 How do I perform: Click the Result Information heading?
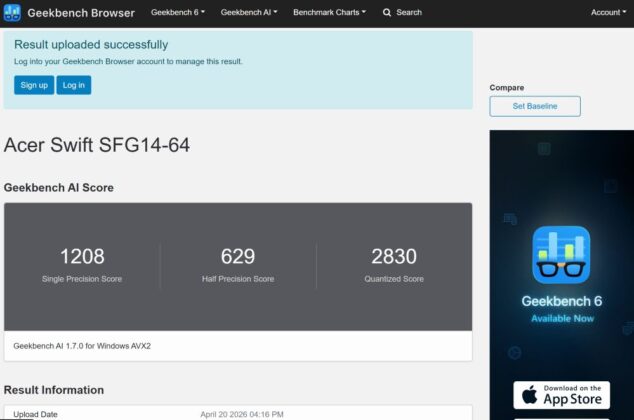54,390
